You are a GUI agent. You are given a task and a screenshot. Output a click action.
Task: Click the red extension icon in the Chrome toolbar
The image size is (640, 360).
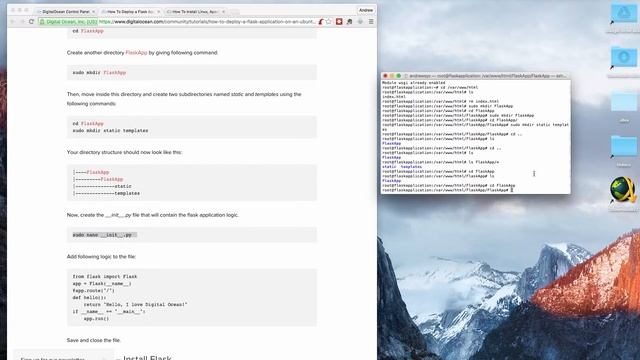pyautogui.click(x=339, y=22)
